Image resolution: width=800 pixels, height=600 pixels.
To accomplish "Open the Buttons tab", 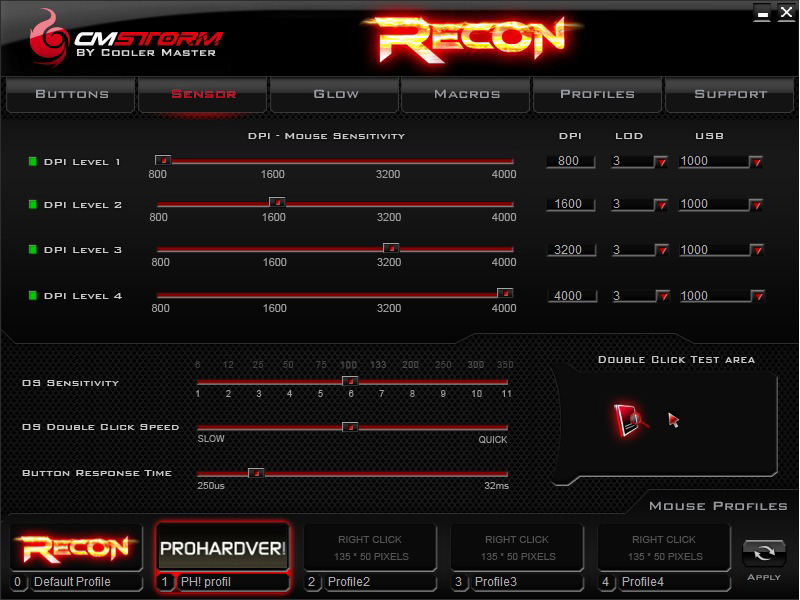I will coord(71,94).
